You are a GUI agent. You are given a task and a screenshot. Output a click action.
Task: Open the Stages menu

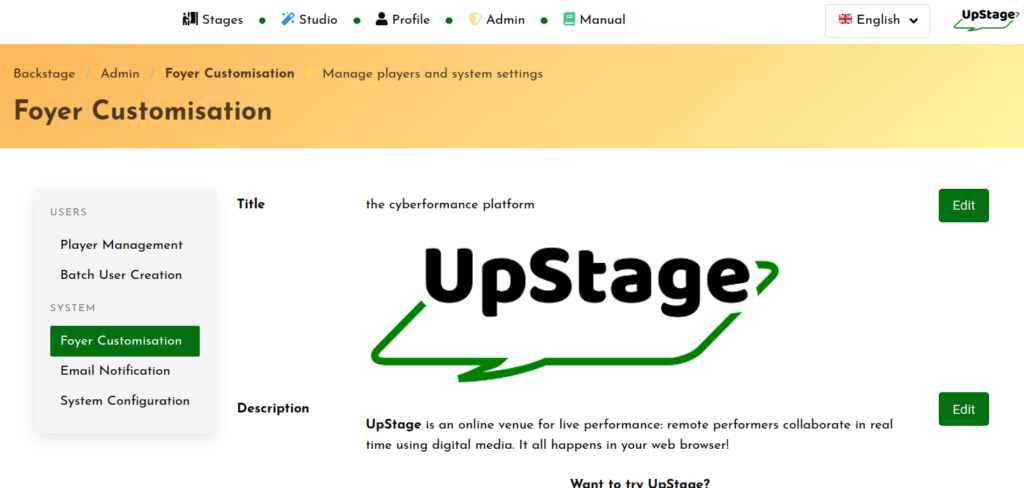click(213, 20)
